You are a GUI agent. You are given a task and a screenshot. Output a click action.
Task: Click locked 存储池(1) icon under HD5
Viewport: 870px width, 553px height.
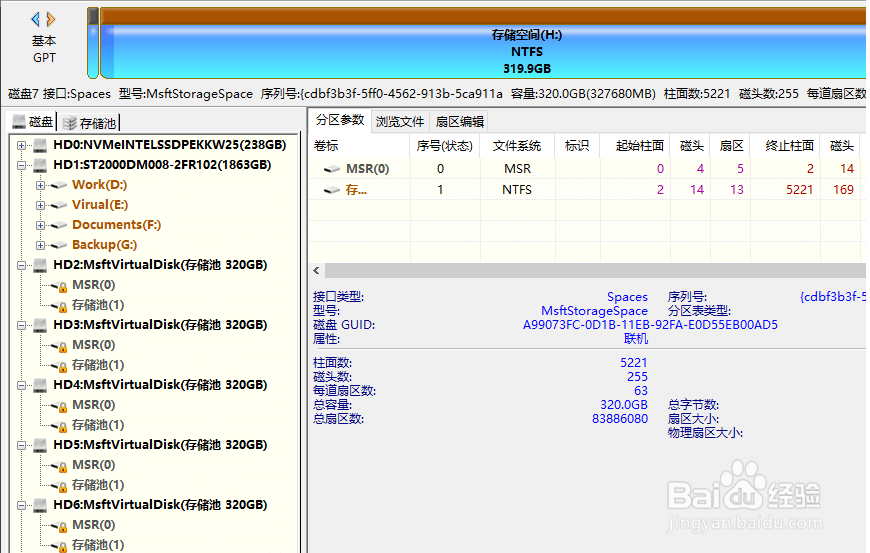(59, 485)
